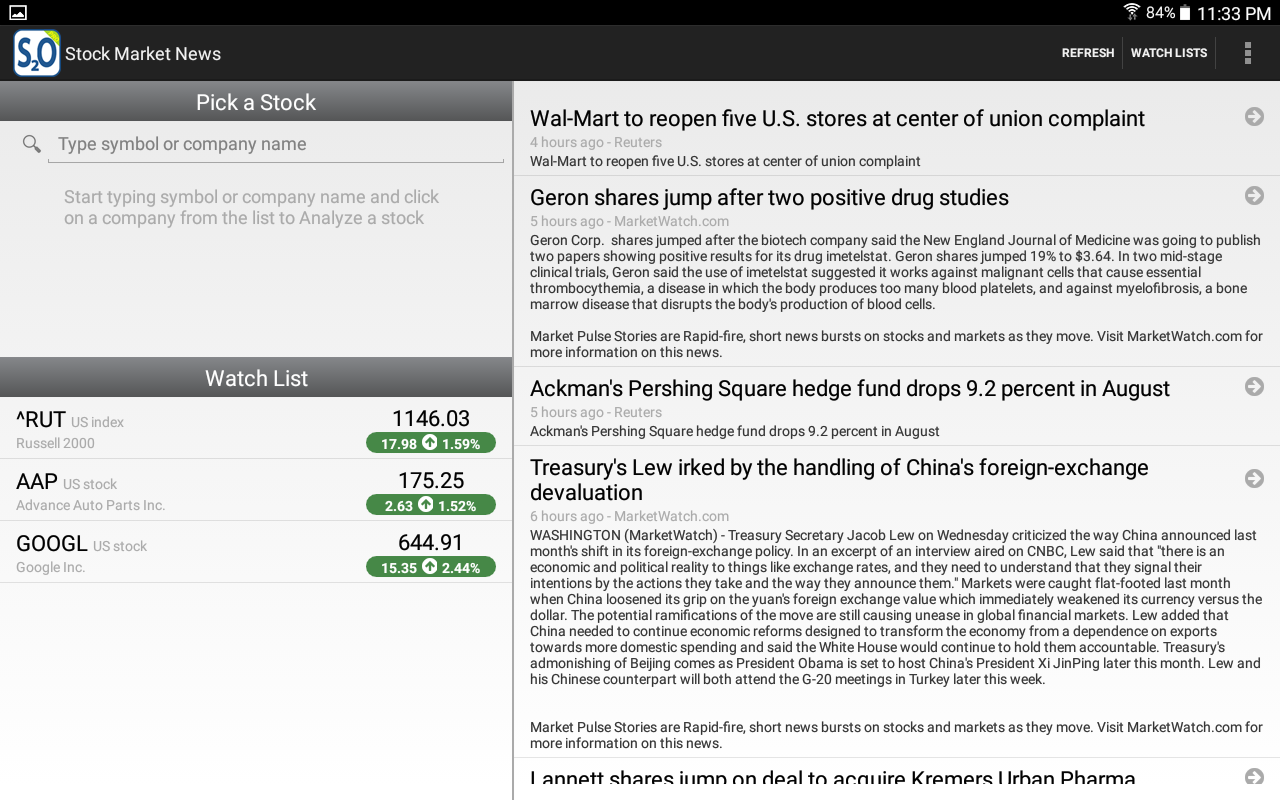The height and width of the screenshot is (800, 1280).
Task: Click the Pick a Stock header
Action: (x=256, y=102)
